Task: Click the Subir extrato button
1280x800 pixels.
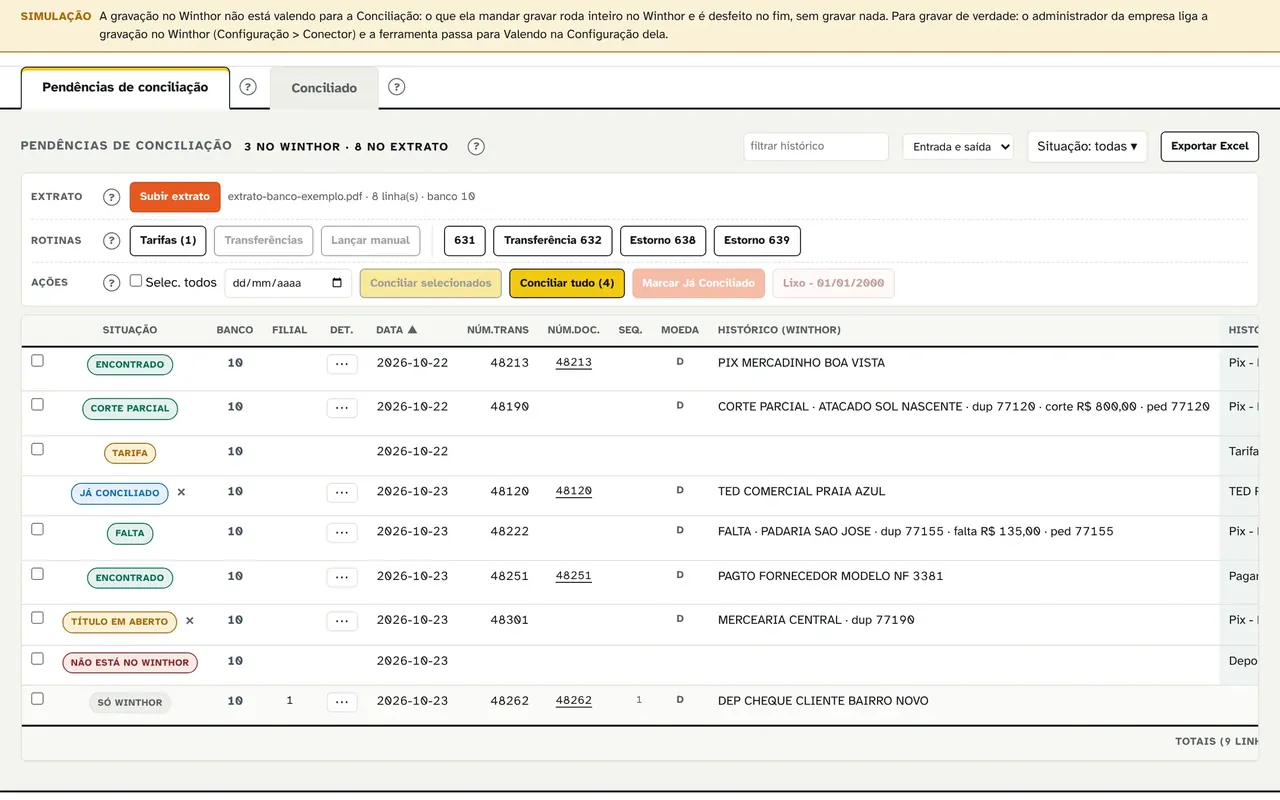Action: click(175, 197)
